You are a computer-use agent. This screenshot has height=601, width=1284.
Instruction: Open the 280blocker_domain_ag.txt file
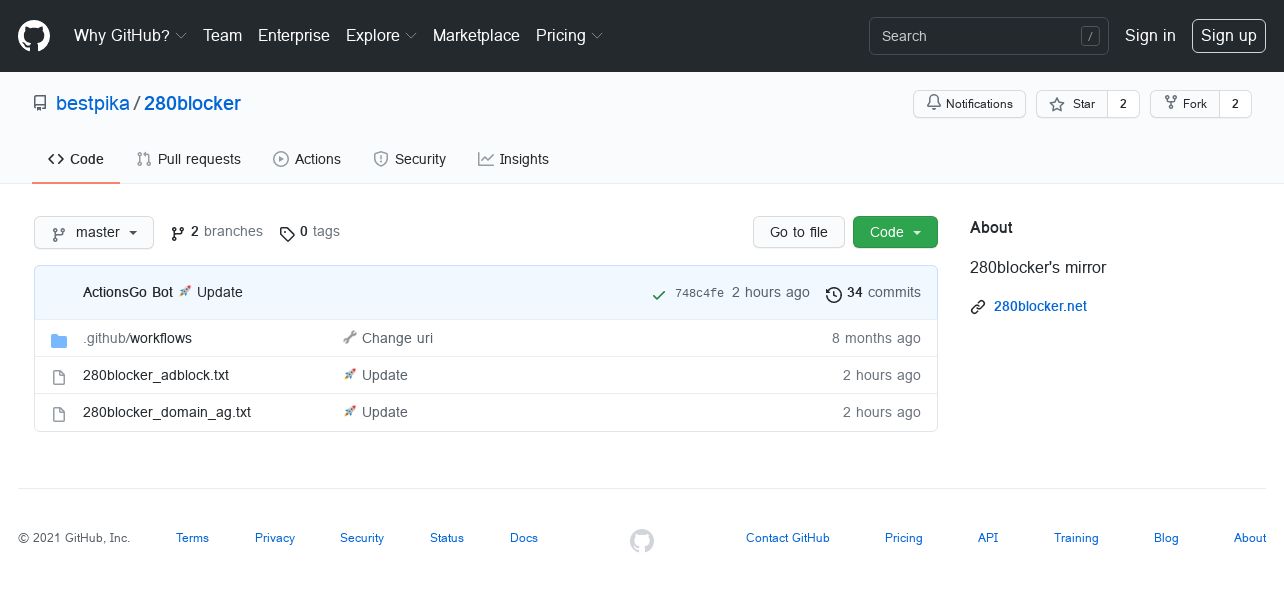pos(167,412)
